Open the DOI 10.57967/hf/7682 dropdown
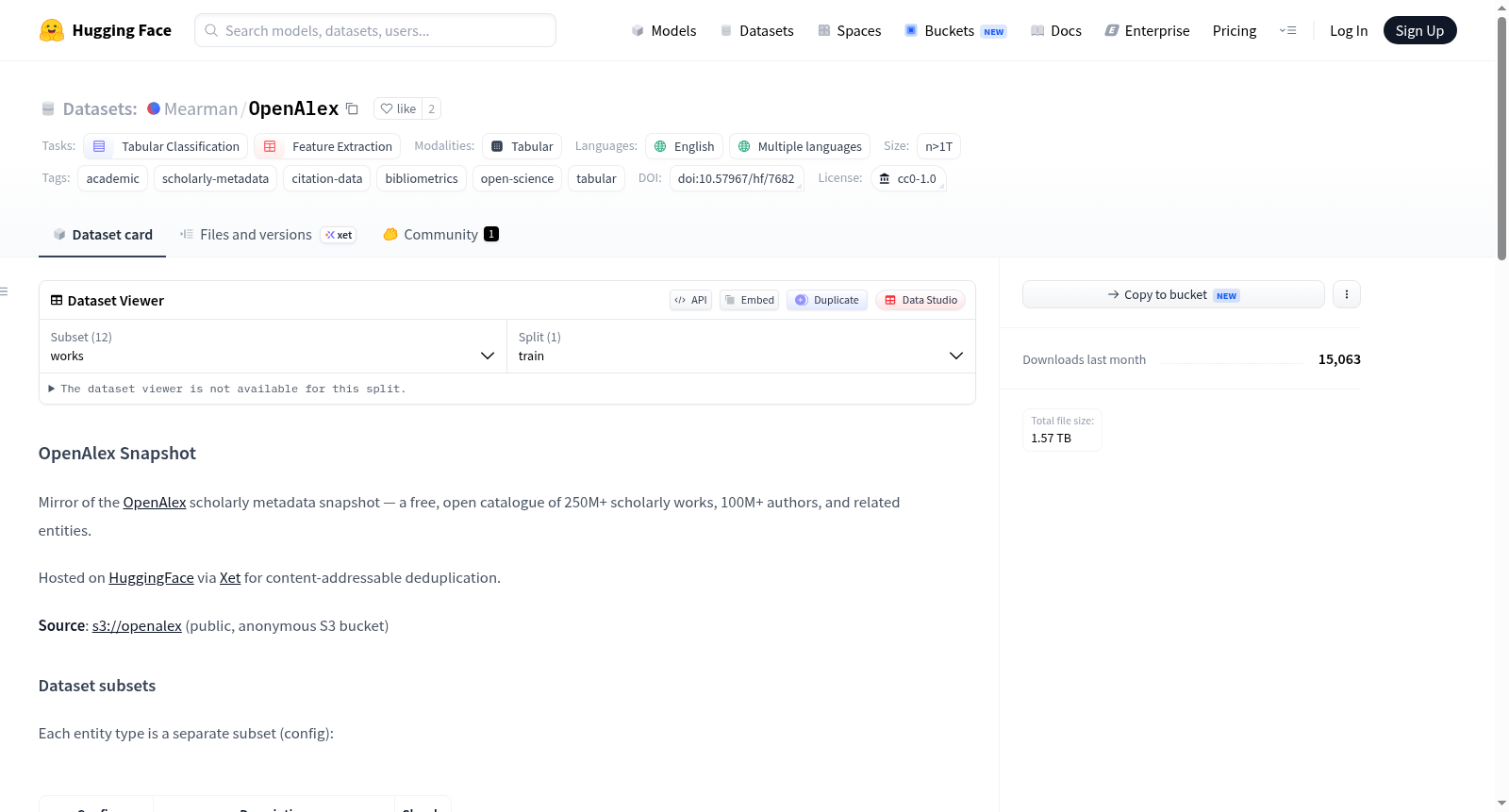The image size is (1509, 812). (x=737, y=178)
